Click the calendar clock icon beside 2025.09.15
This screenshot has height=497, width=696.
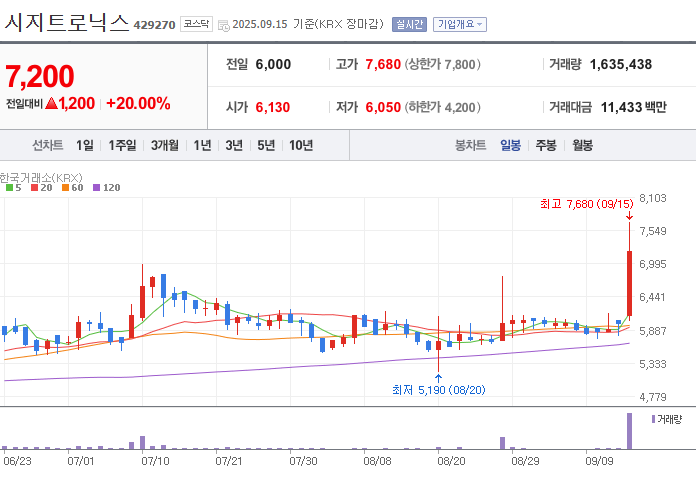(x=224, y=25)
